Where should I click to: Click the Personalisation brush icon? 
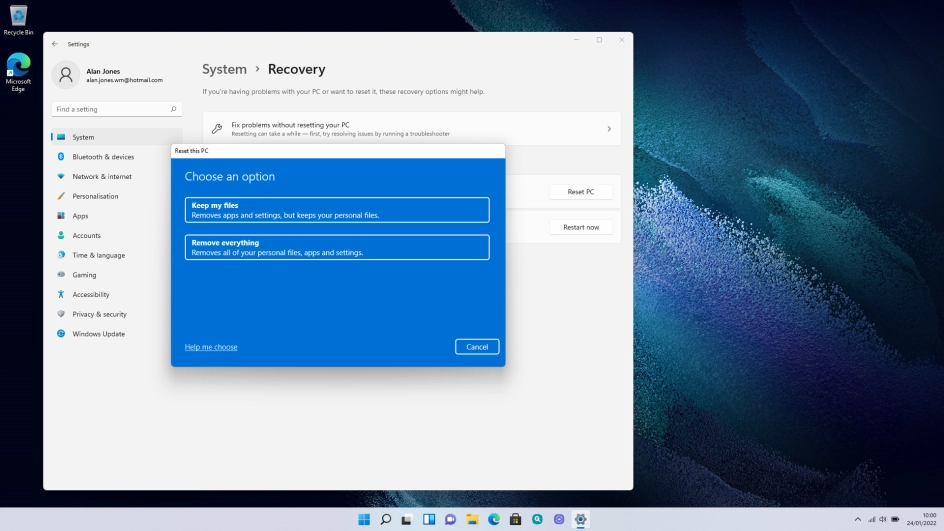coord(61,196)
